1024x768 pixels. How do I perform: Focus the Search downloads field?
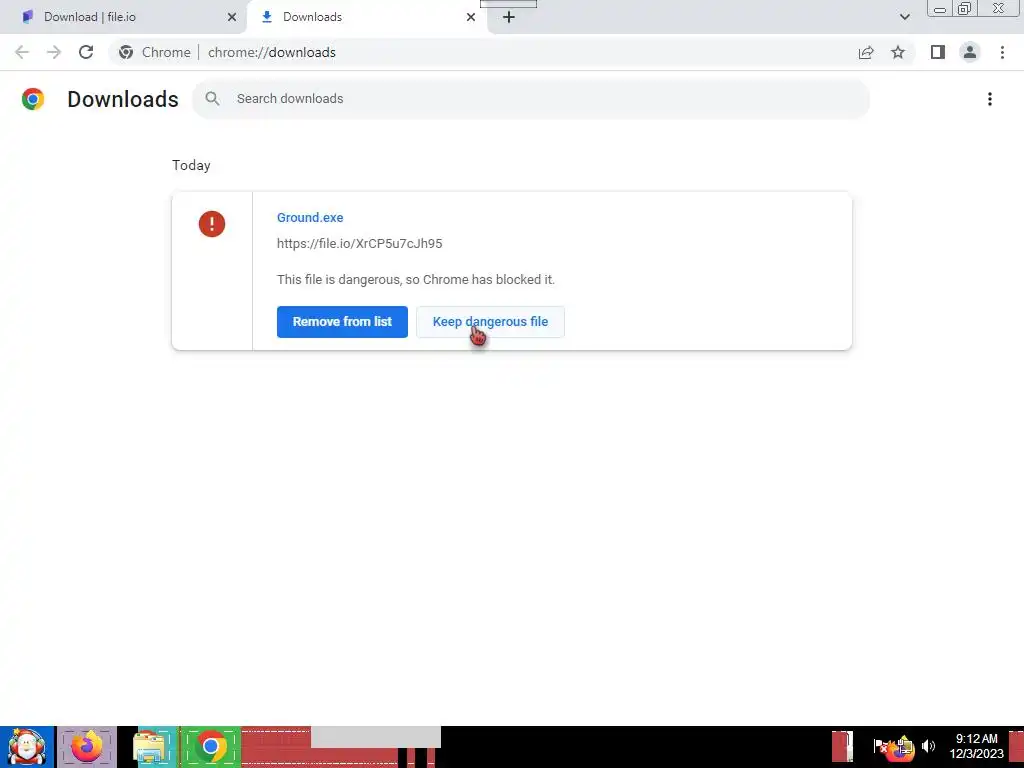531,99
